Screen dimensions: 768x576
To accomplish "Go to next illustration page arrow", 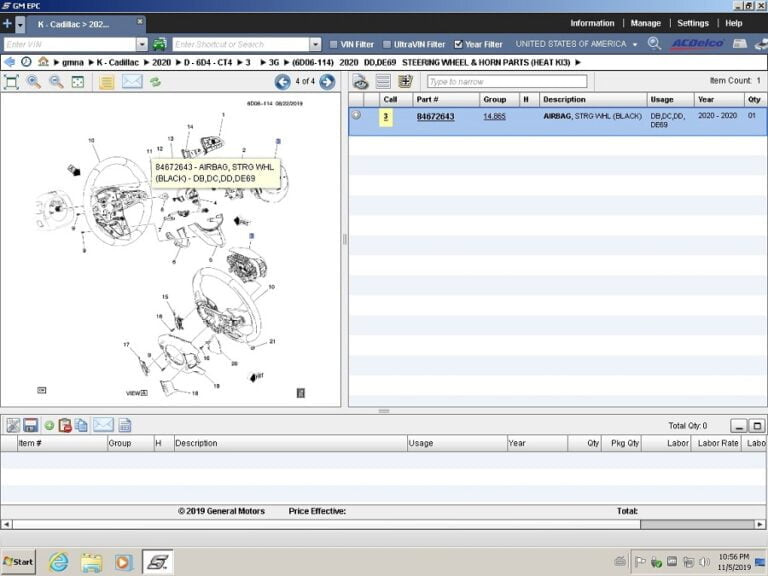I will point(327,82).
